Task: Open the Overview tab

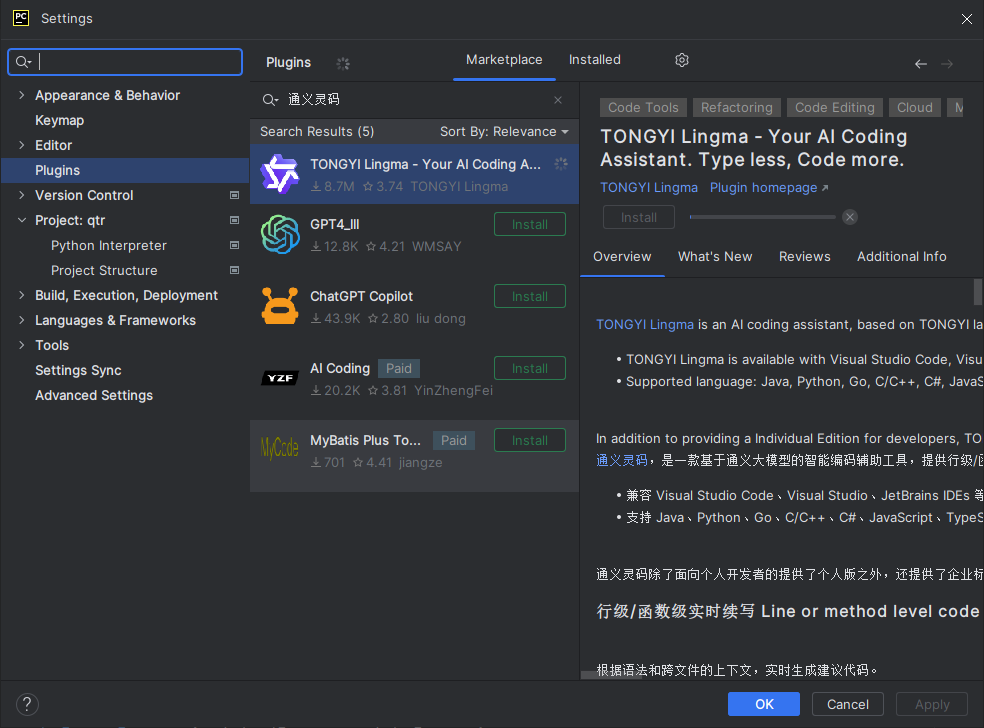Action: (x=622, y=257)
